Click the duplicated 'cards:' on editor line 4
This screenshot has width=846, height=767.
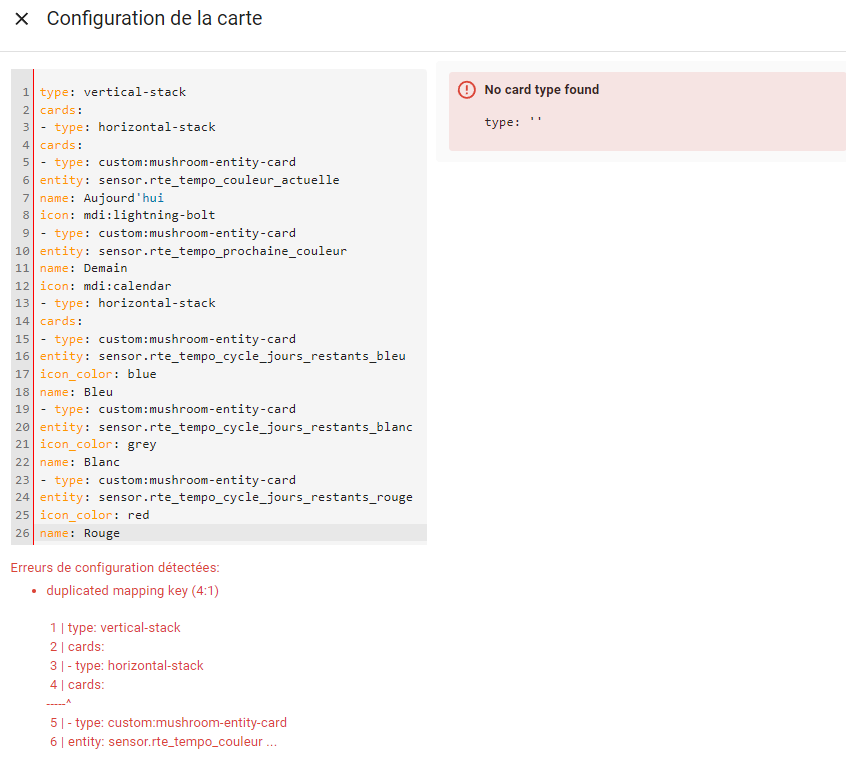coord(59,145)
